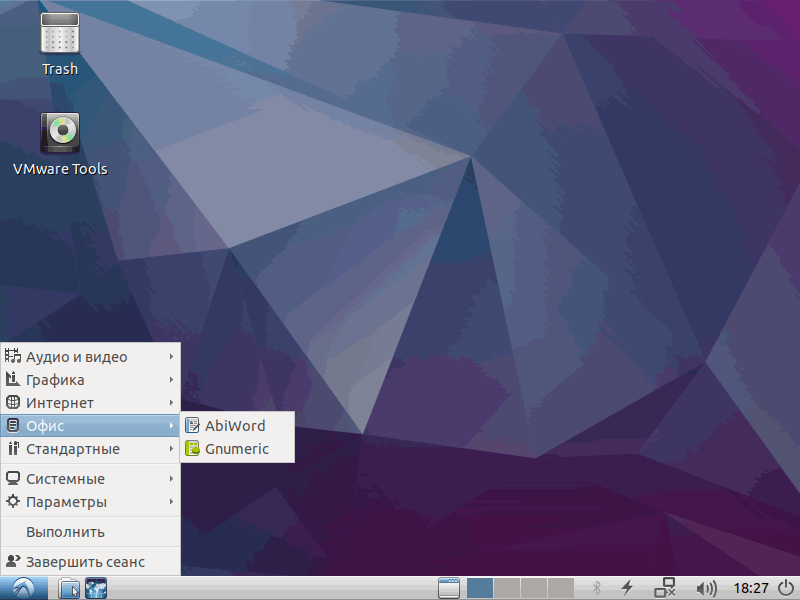Open the volume control speaker icon

tap(706, 588)
